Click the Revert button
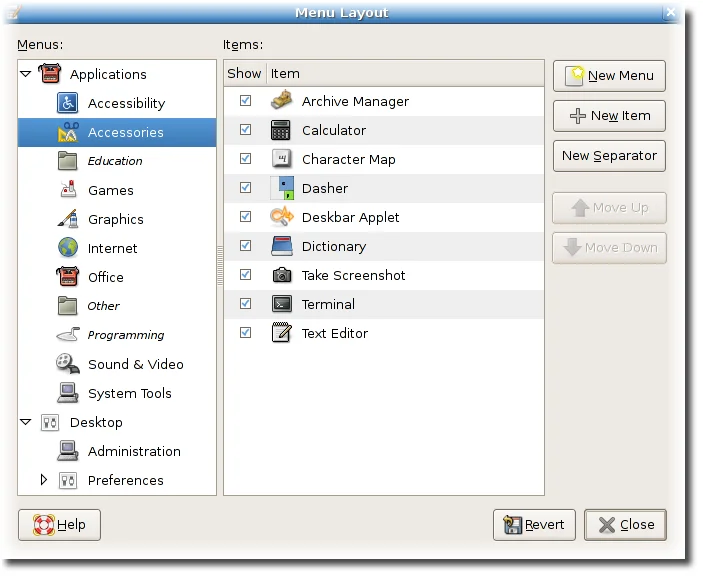 534,525
